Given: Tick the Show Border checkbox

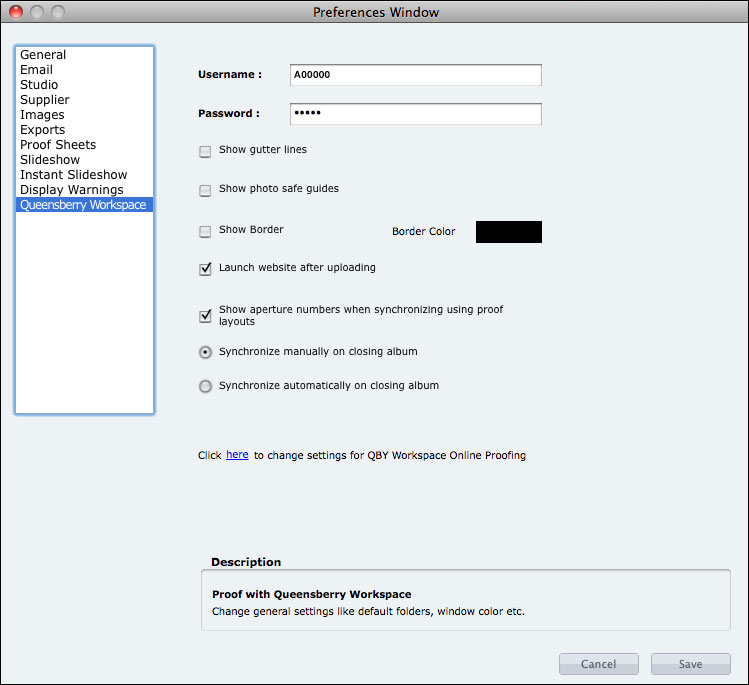Looking at the screenshot, I should 205,232.
